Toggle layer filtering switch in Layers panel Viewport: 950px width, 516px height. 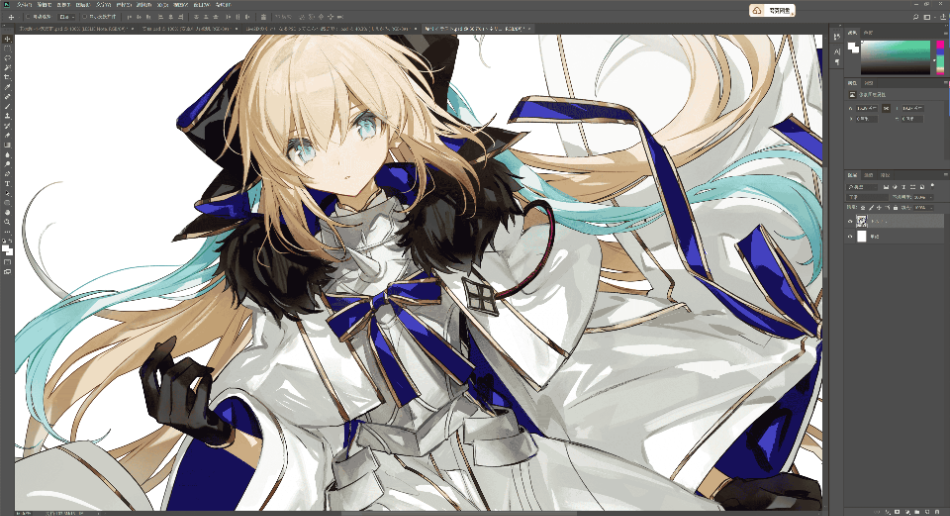(x=932, y=186)
